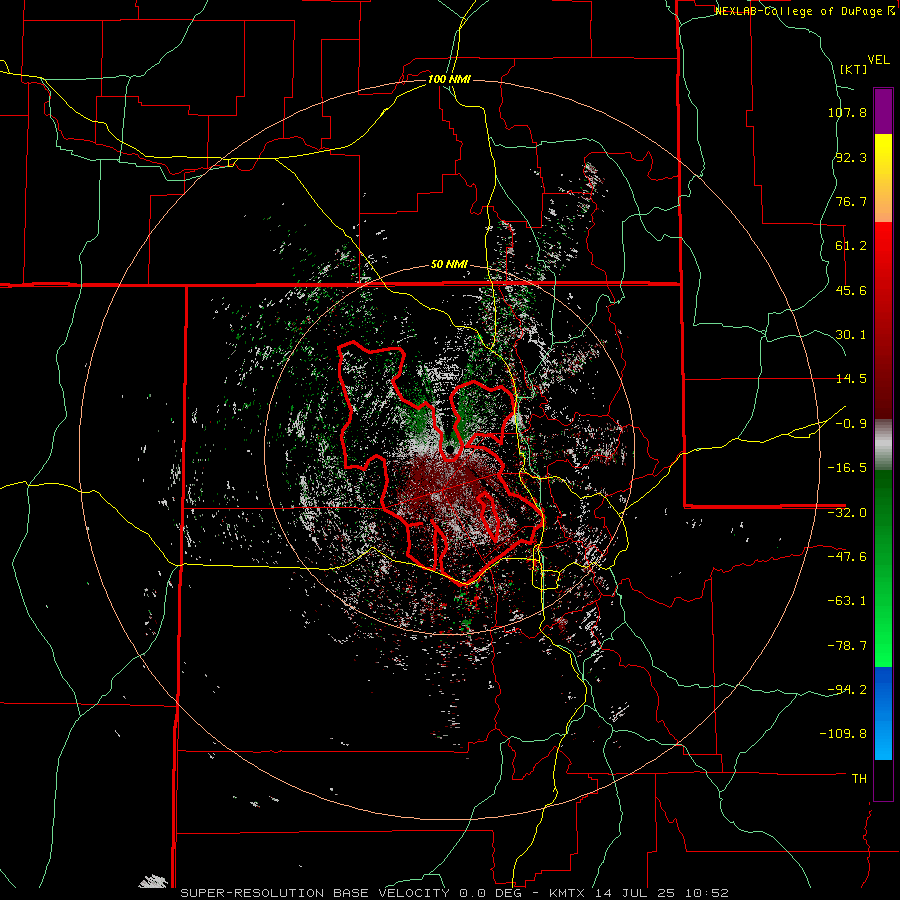Select the -94.2 legend value

pos(847,689)
